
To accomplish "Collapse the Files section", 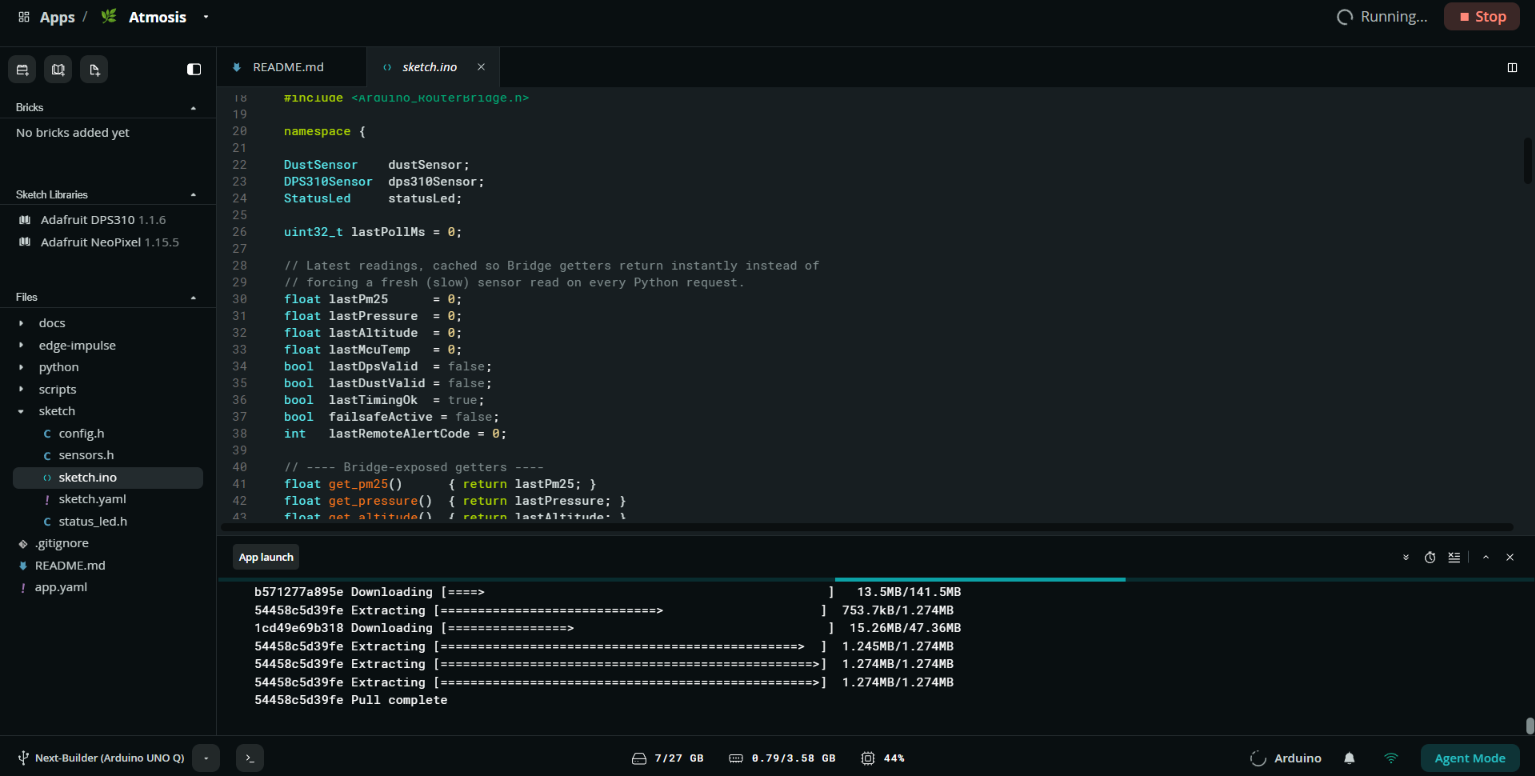I will [193, 297].
